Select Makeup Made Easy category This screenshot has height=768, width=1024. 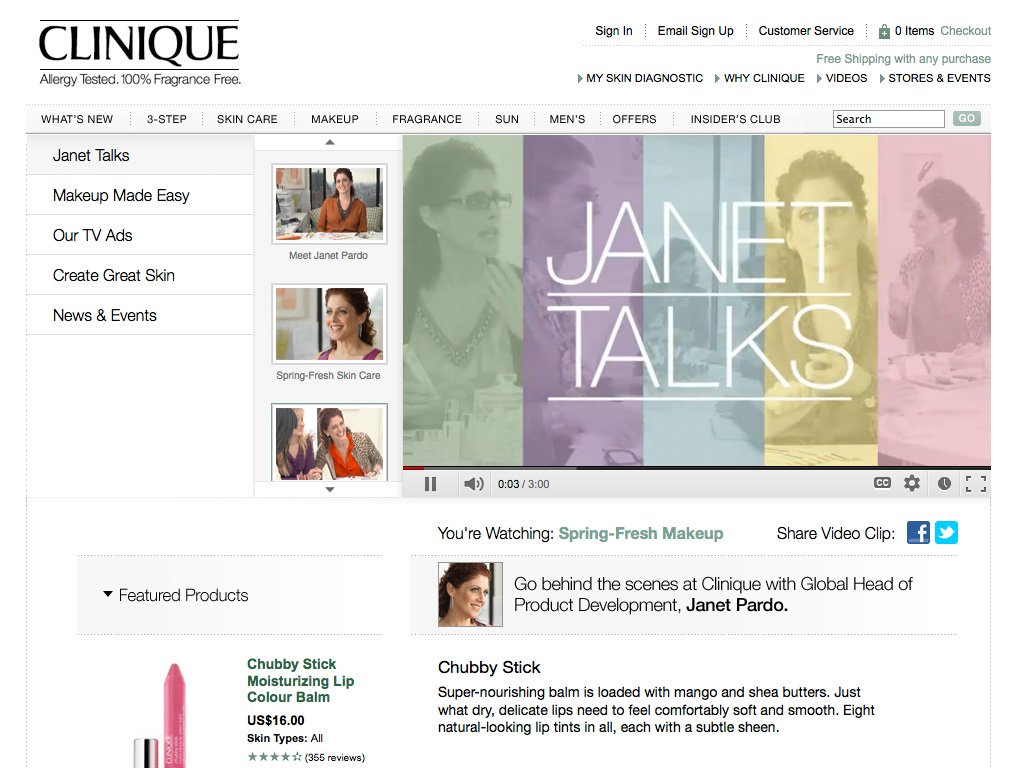pyautogui.click(x=140, y=195)
